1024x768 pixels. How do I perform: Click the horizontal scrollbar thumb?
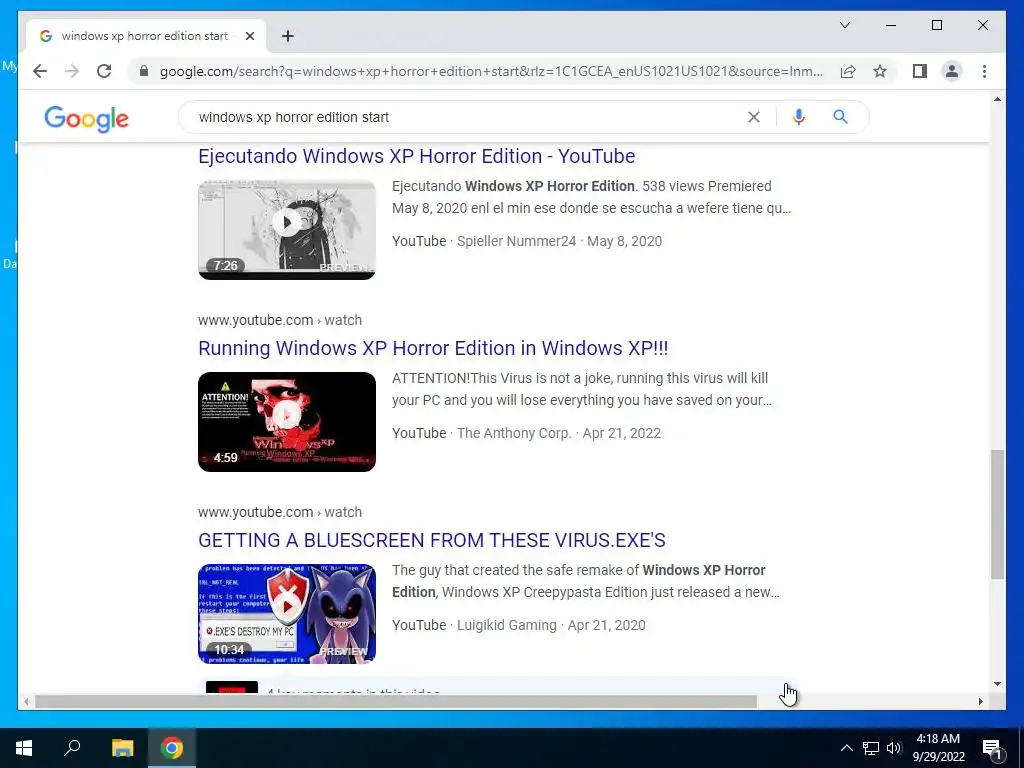coord(396,701)
